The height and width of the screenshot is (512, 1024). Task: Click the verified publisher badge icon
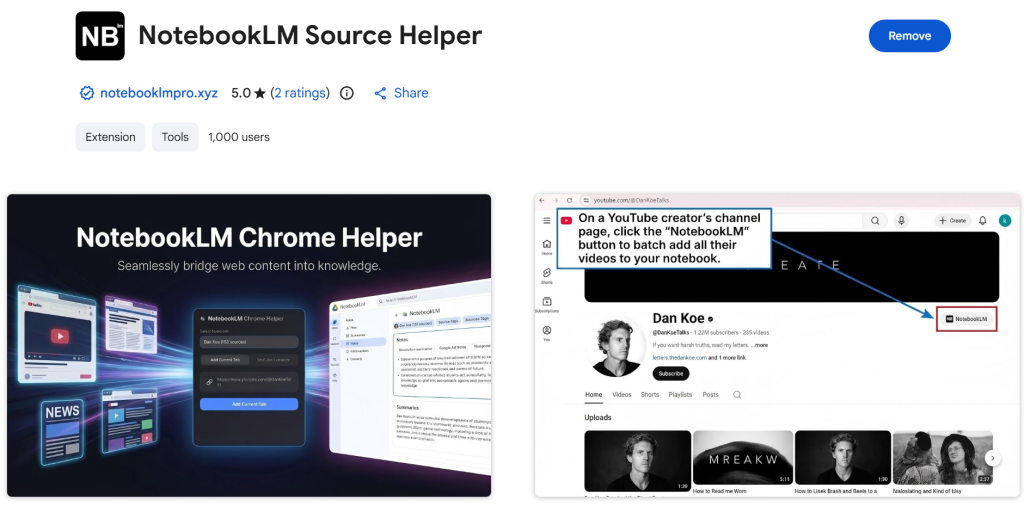(87, 93)
